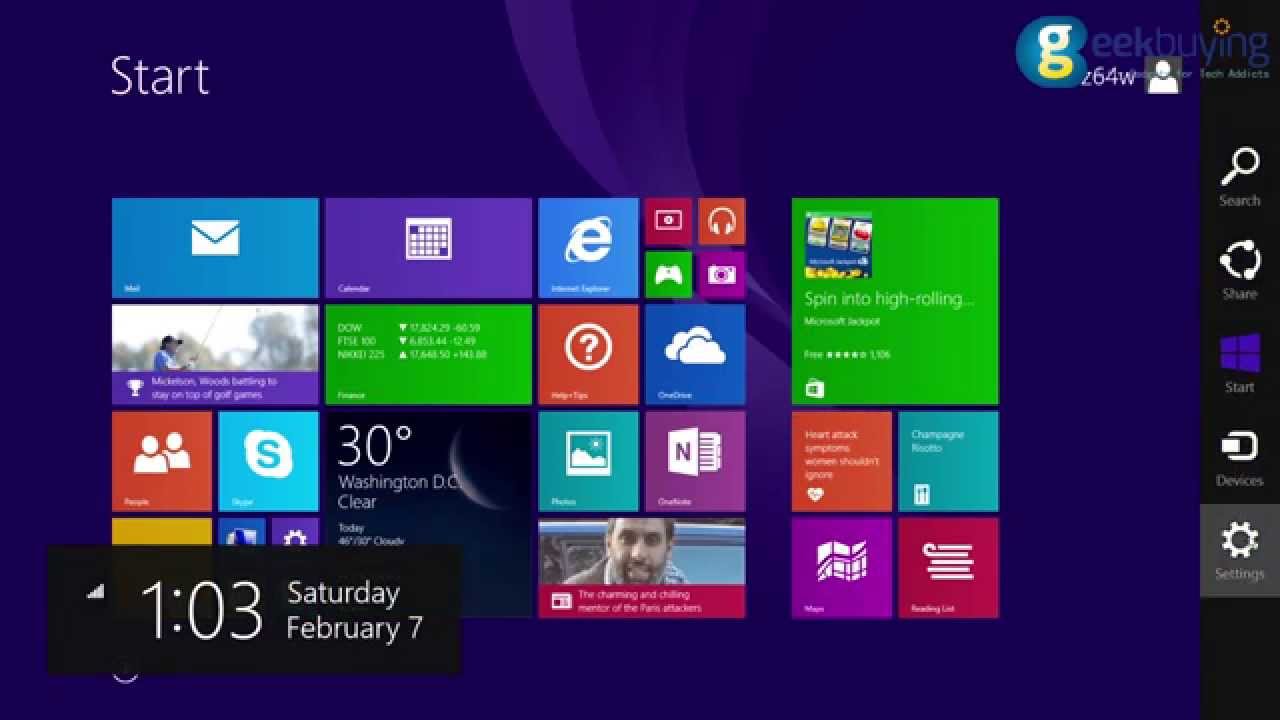
Task: Open the Finance tile showing DOW
Action: click(428, 355)
